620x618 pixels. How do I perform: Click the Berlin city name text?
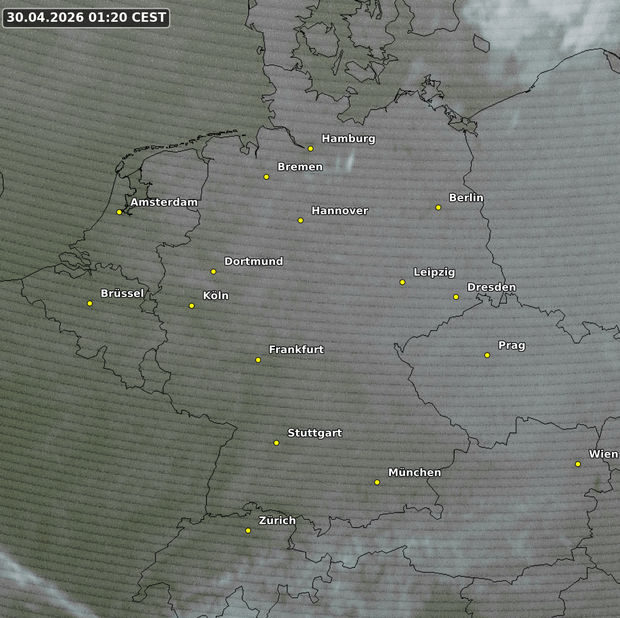[x=466, y=198]
